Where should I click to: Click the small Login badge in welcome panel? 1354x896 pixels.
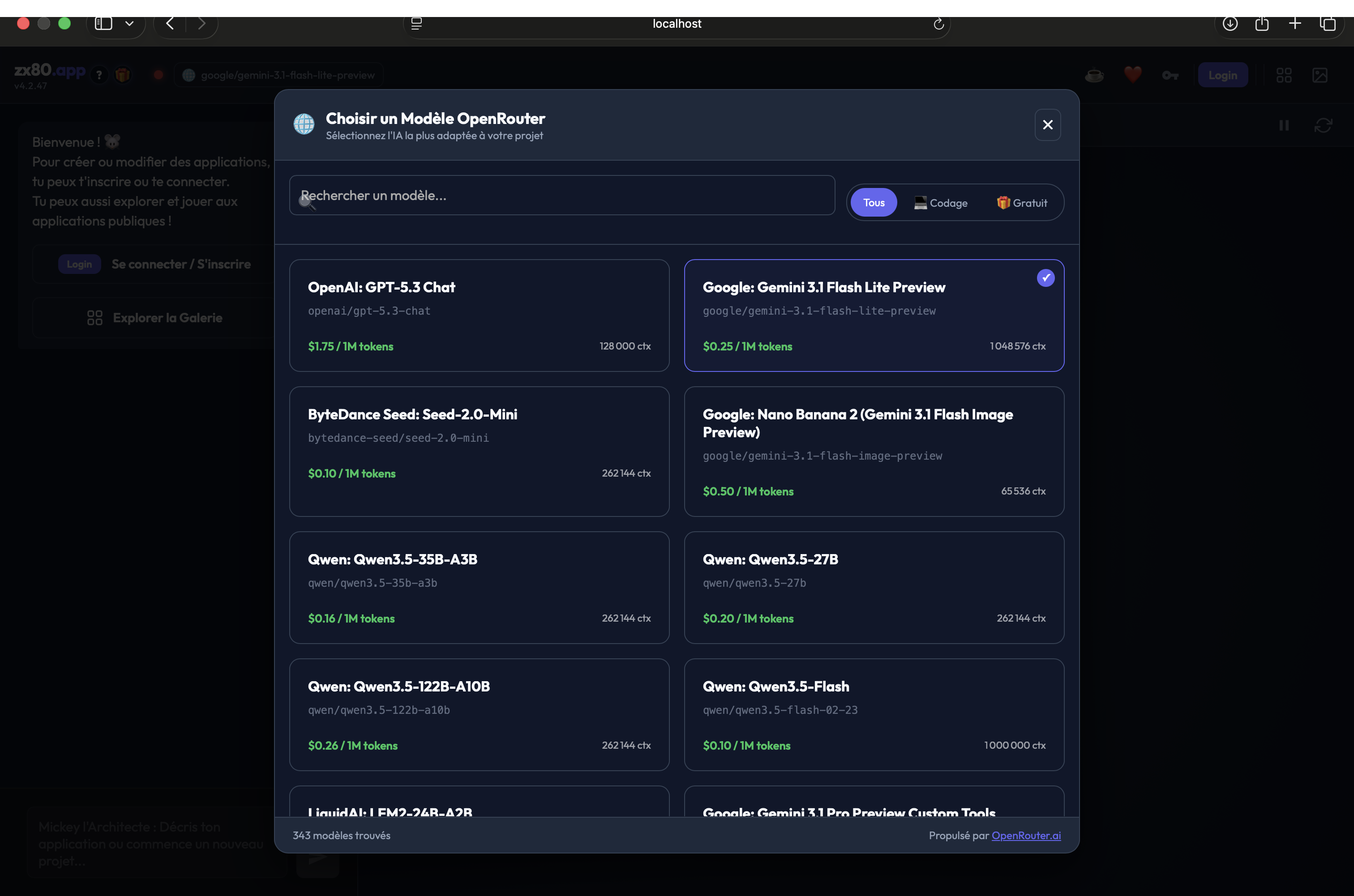[79, 264]
